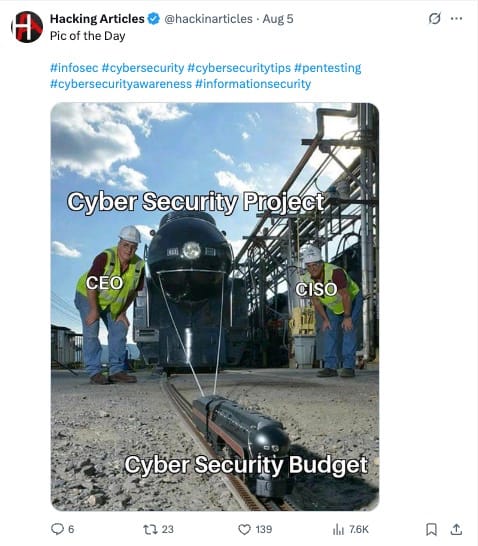Viewport: 478px width, 546px height.
Task: Follow the #infosec hashtag
Action: (74, 68)
